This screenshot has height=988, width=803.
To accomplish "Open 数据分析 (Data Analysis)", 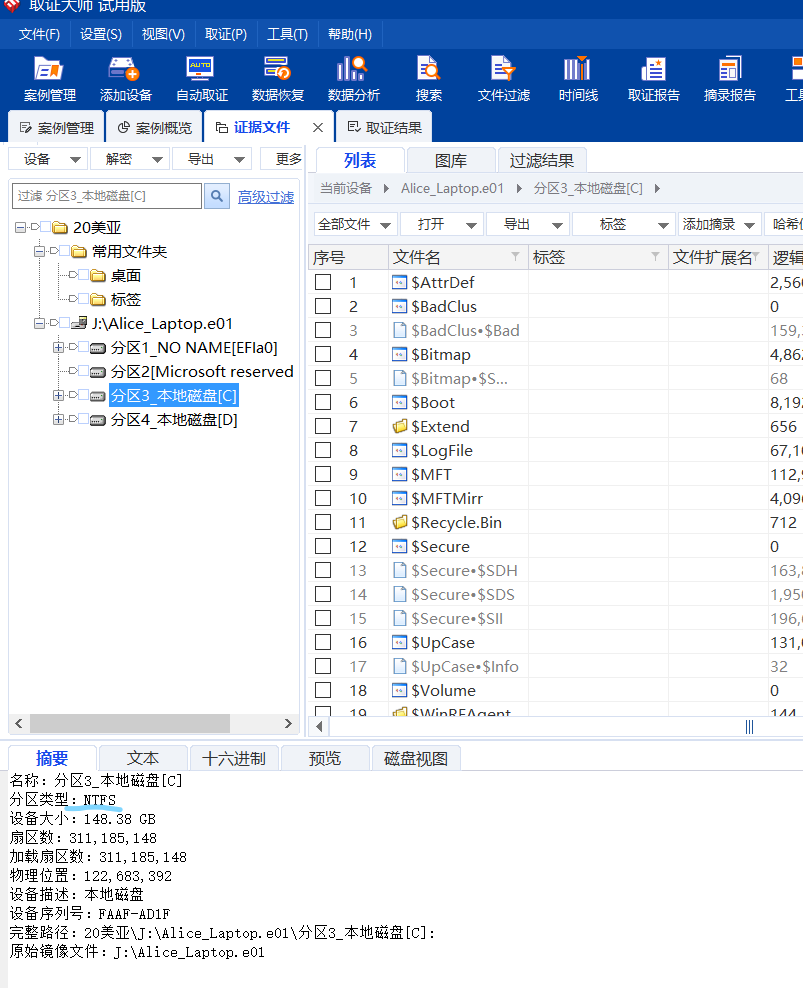I will pos(352,79).
